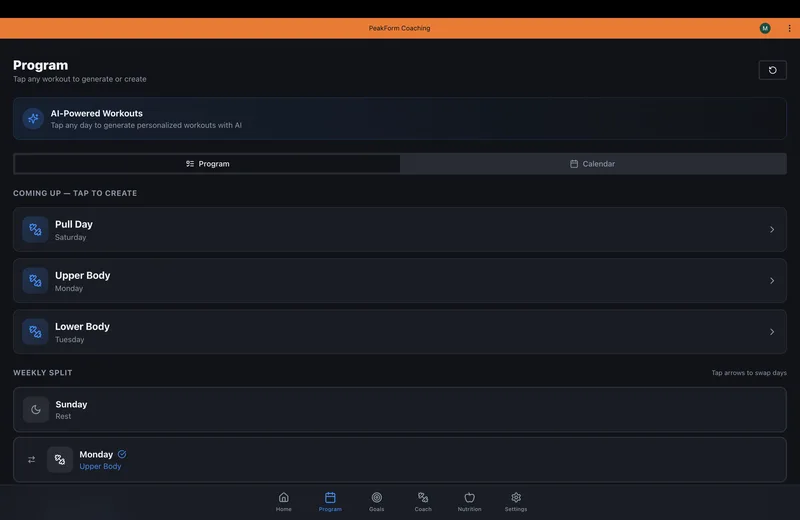This screenshot has width=800, height=520.
Task: Select the Sunday Rest row
Action: point(399,409)
